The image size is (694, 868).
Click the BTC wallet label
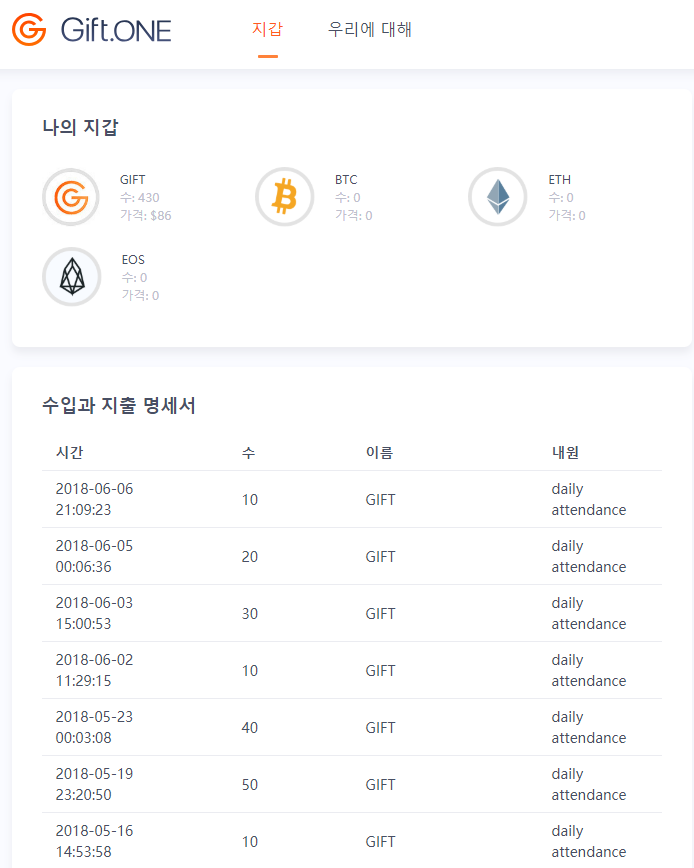coord(346,180)
